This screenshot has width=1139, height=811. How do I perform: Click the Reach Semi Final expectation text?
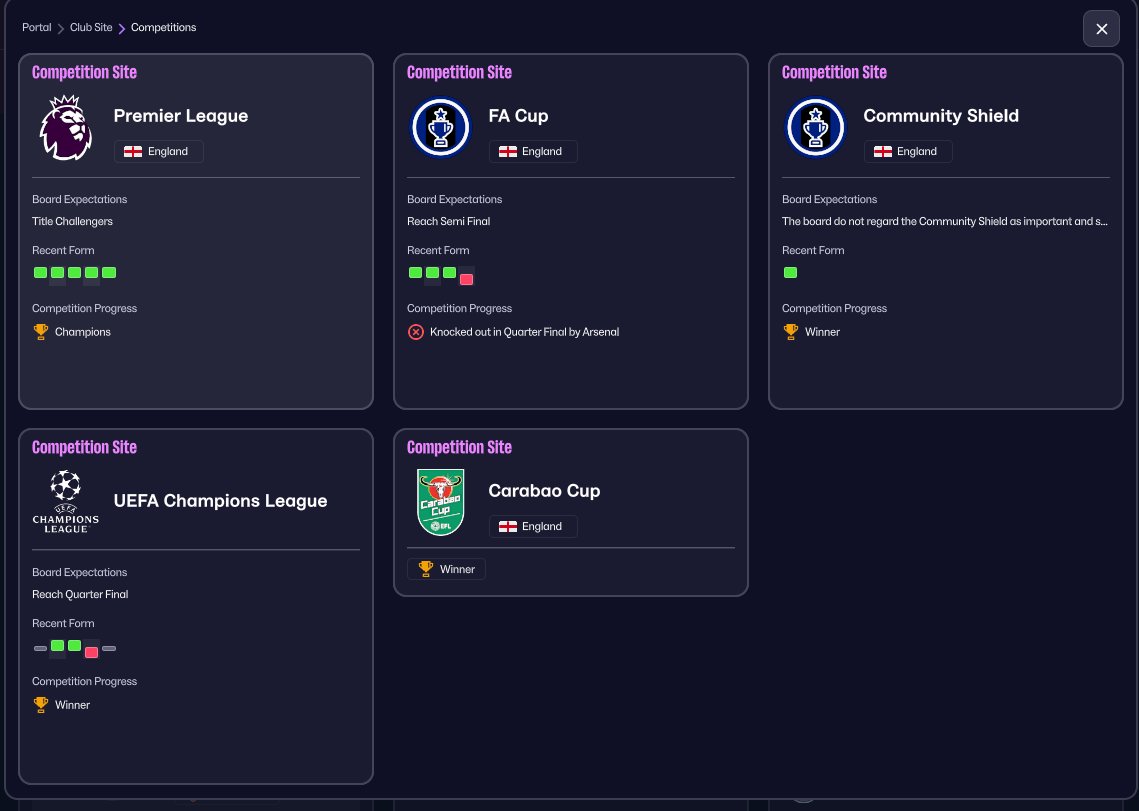448,221
